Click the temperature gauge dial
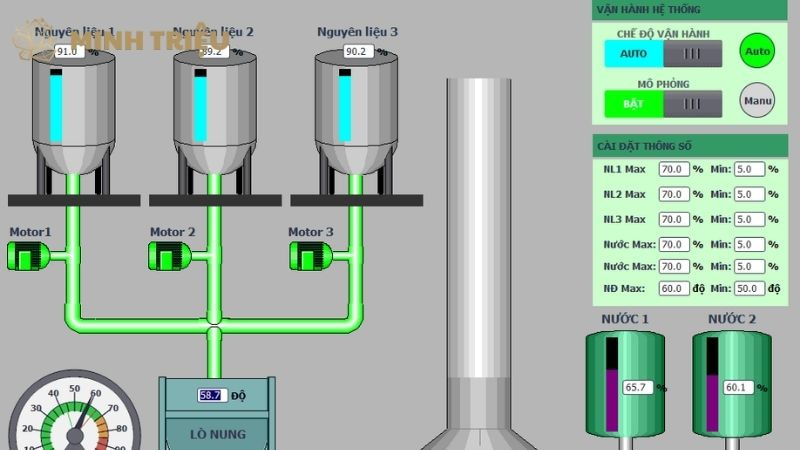The width and height of the screenshot is (800, 450). pyautogui.click(x=73, y=417)
